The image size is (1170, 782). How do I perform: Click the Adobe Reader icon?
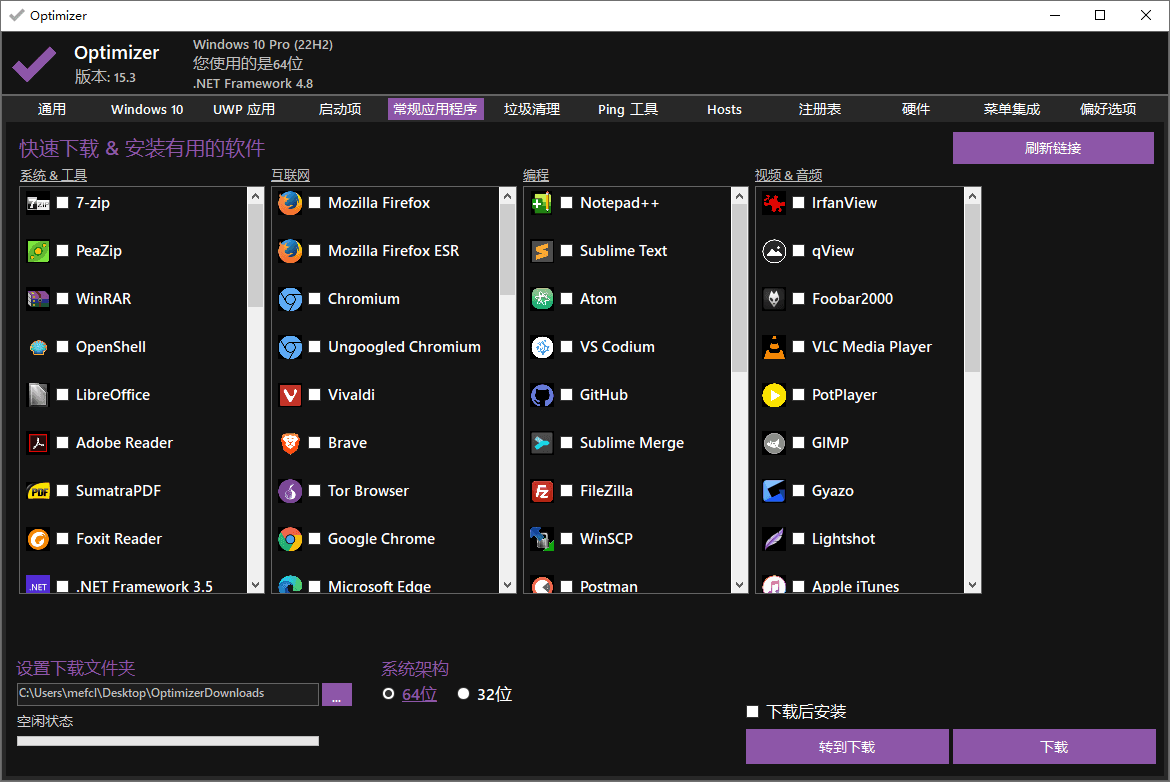(x=38, y=442)
